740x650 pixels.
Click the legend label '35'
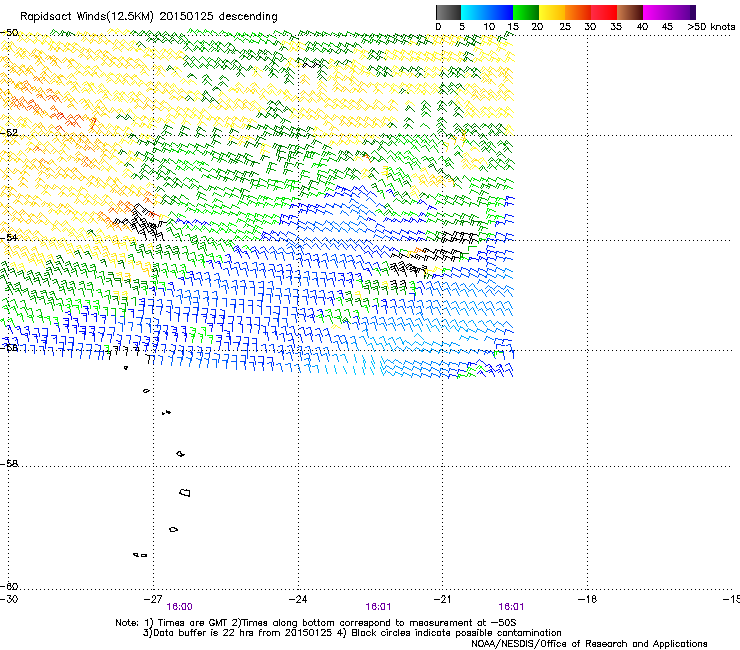(616, 27)
